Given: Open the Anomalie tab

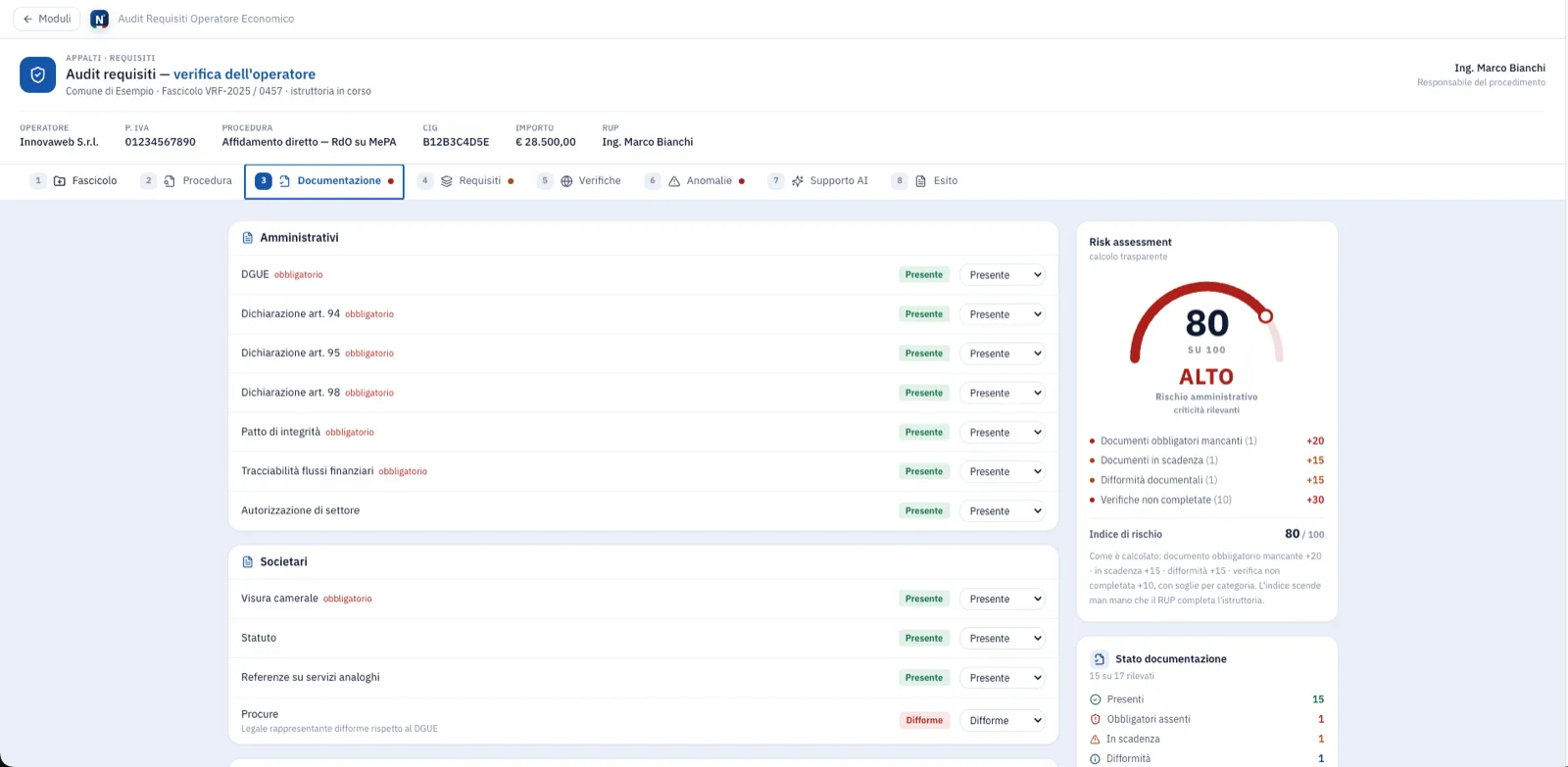Looking at the screenshot, I should tap(695, 181).
